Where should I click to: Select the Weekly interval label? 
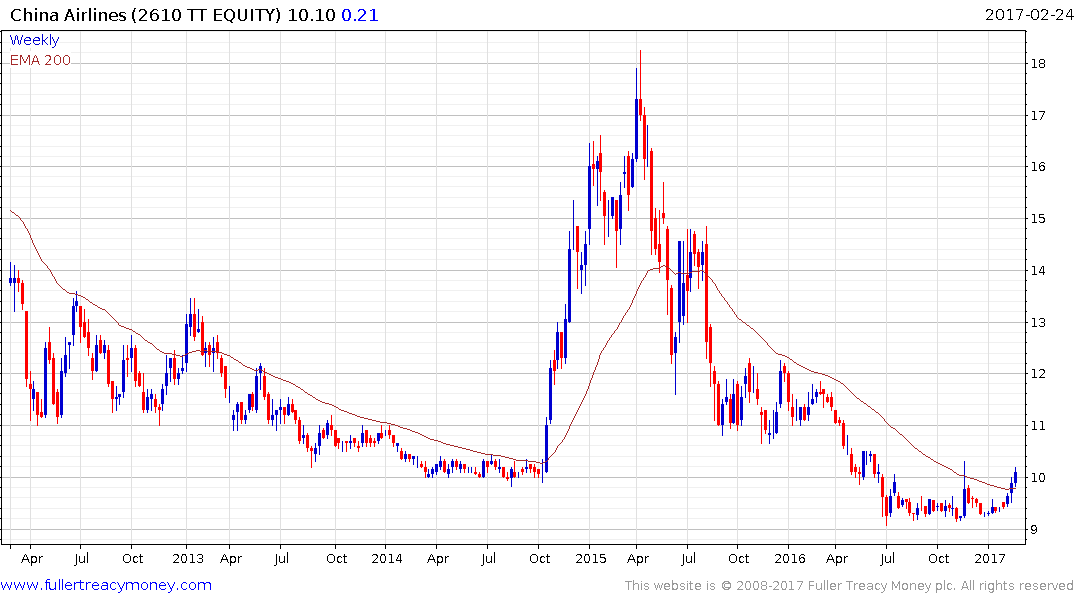(34, 40)
